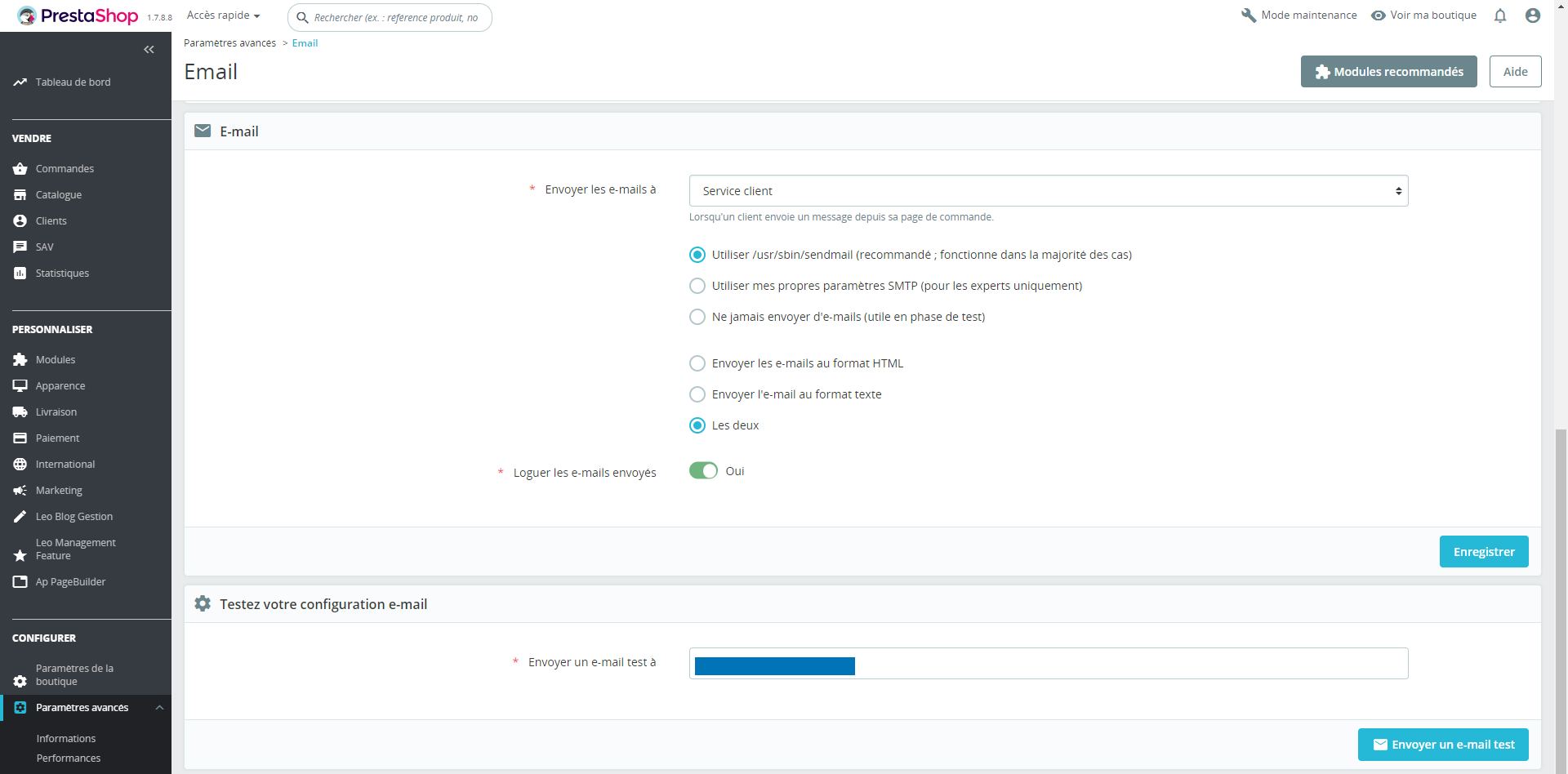Collapse the Paramètres avancés submenu
Image resolution: width=1568 pixels, height=774 pixels.
click(159, 707)
